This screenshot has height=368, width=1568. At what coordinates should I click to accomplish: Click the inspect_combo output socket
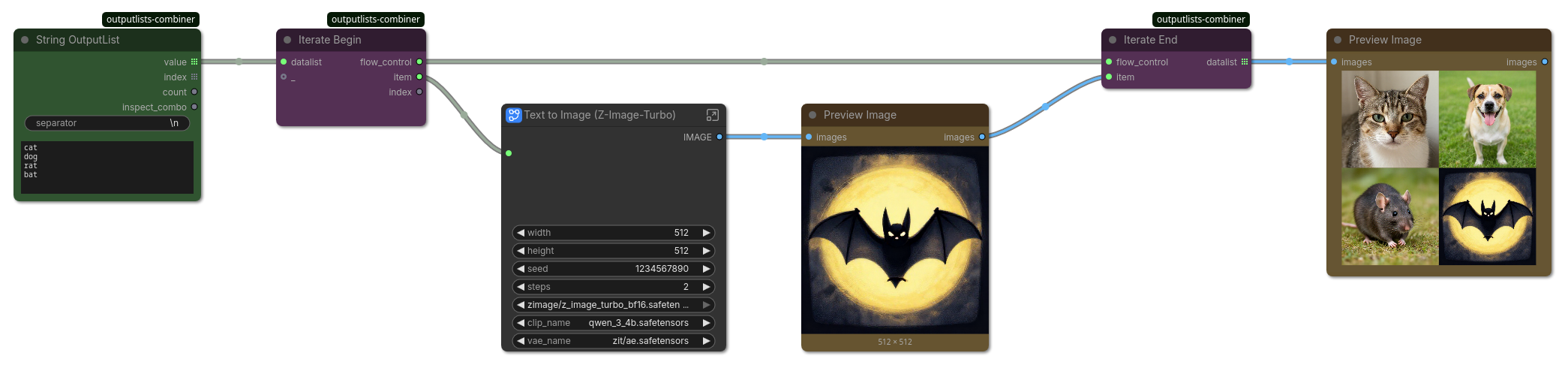(x=194, y=107)
